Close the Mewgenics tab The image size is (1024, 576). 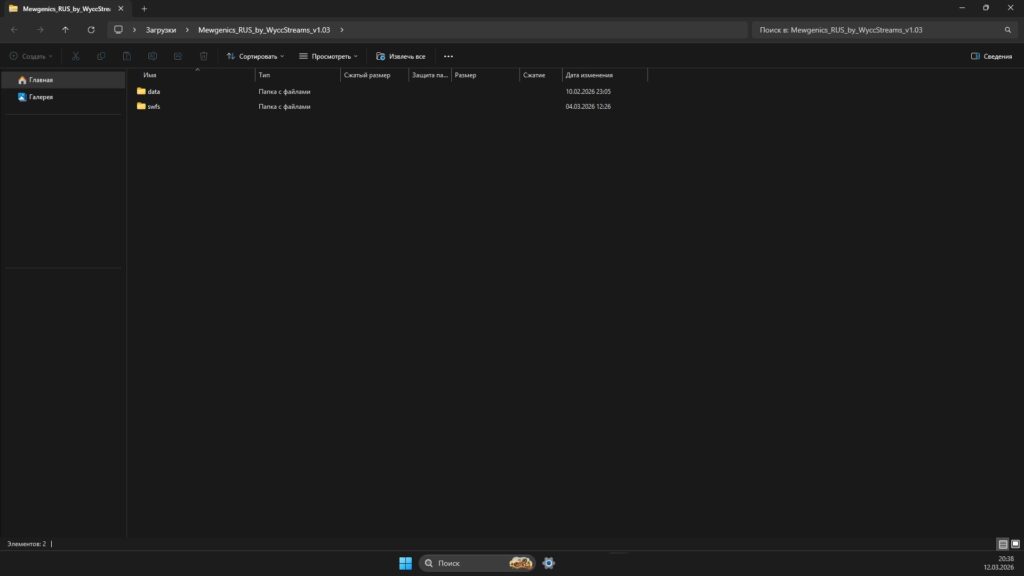tap(121, 9)
